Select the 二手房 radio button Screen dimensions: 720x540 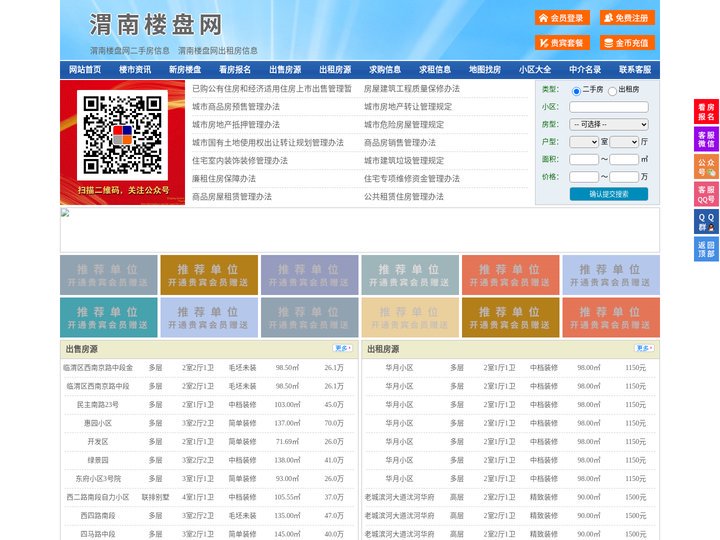point(576,91)
